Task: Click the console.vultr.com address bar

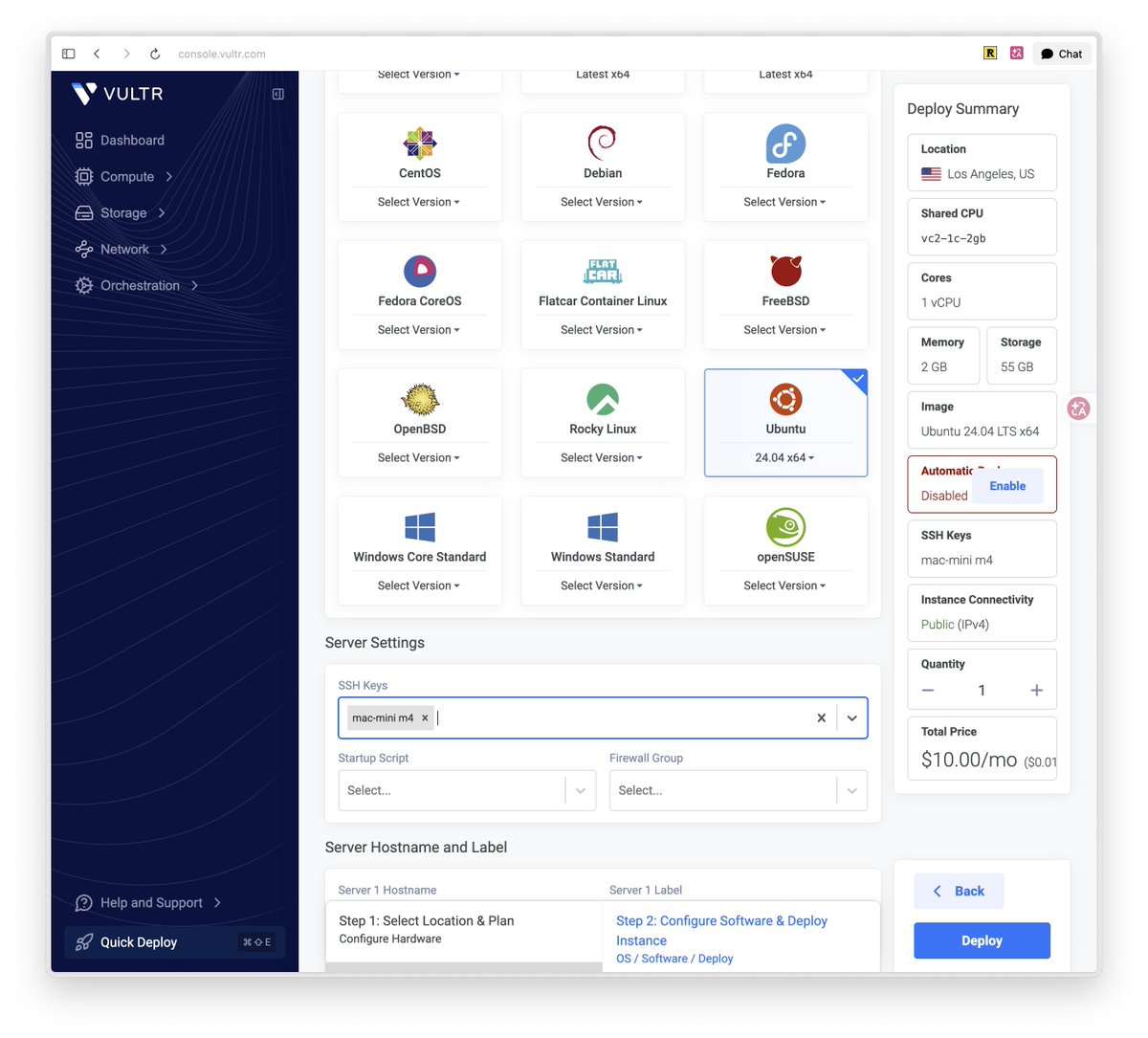Action: click(x=222, y=55)
